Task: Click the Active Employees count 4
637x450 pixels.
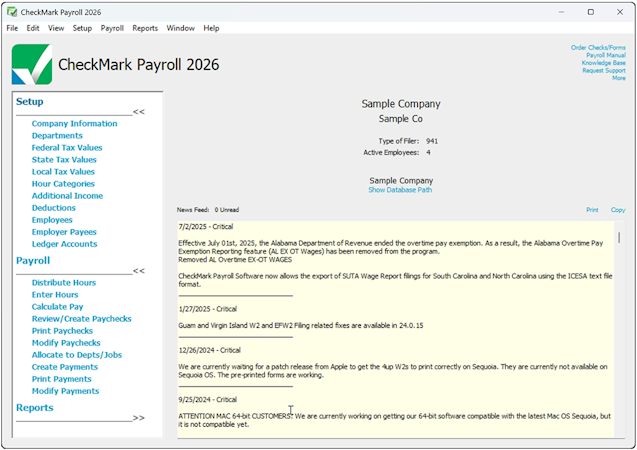Action: click(x=428, y=153)
